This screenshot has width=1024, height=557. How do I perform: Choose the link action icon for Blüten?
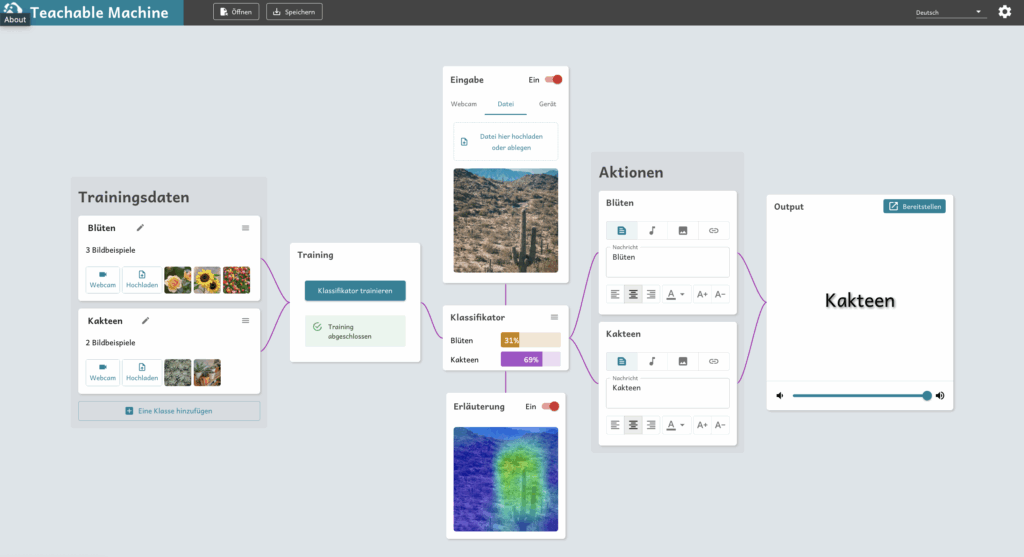(713, 230)
